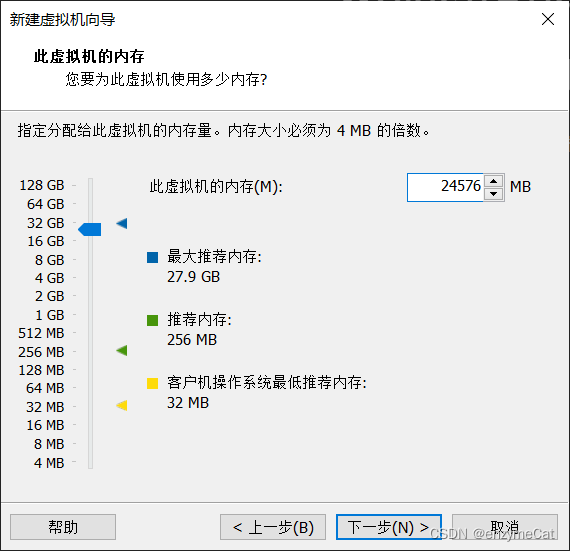Click the 帮助 help button

pyautogui.click(x=63, y=527)
